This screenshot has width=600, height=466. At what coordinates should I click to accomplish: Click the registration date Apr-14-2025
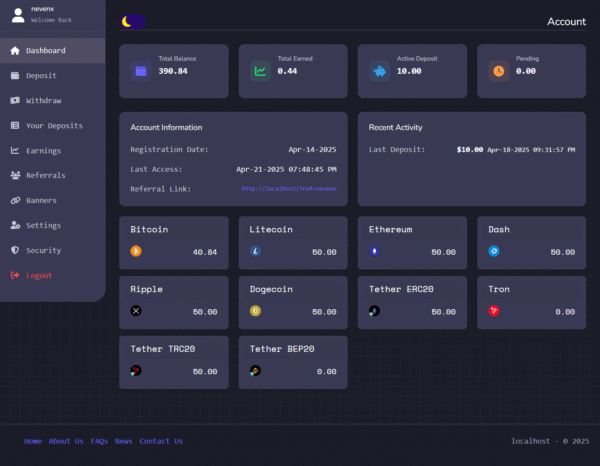(312, 150)
